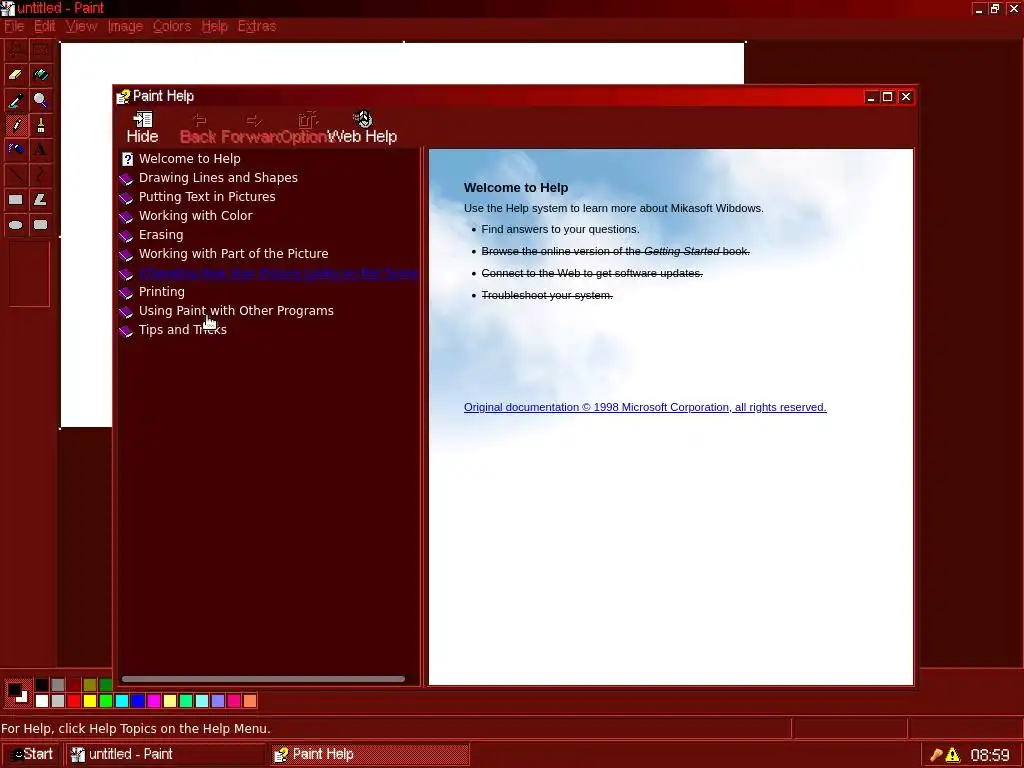Pick the white color swatch
The width and height of the screenshot is (1024, 768).
[x=42, y=701]
